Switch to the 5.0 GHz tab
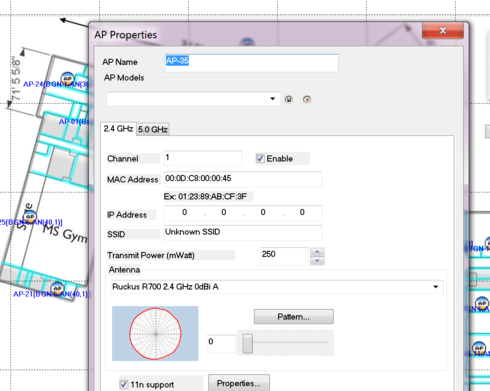Viewport: 490px width, 391px height. pos(153,129)
